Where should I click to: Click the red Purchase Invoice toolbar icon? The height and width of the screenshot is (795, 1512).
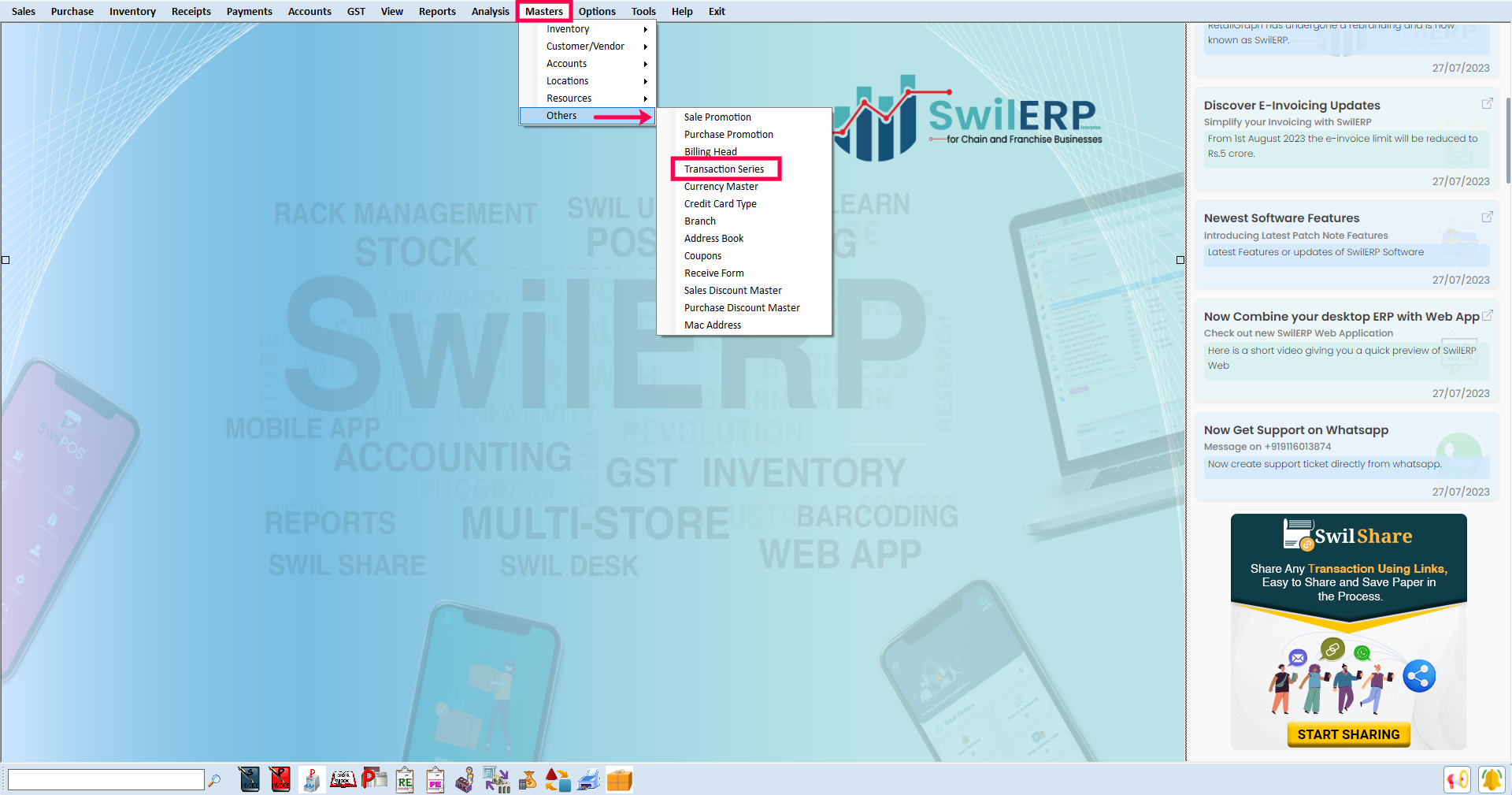[280, 779]
